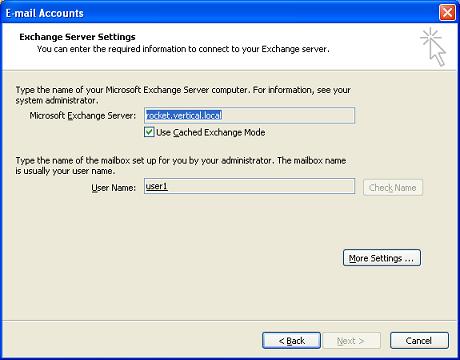Click the Check Name button

(393, 187)
